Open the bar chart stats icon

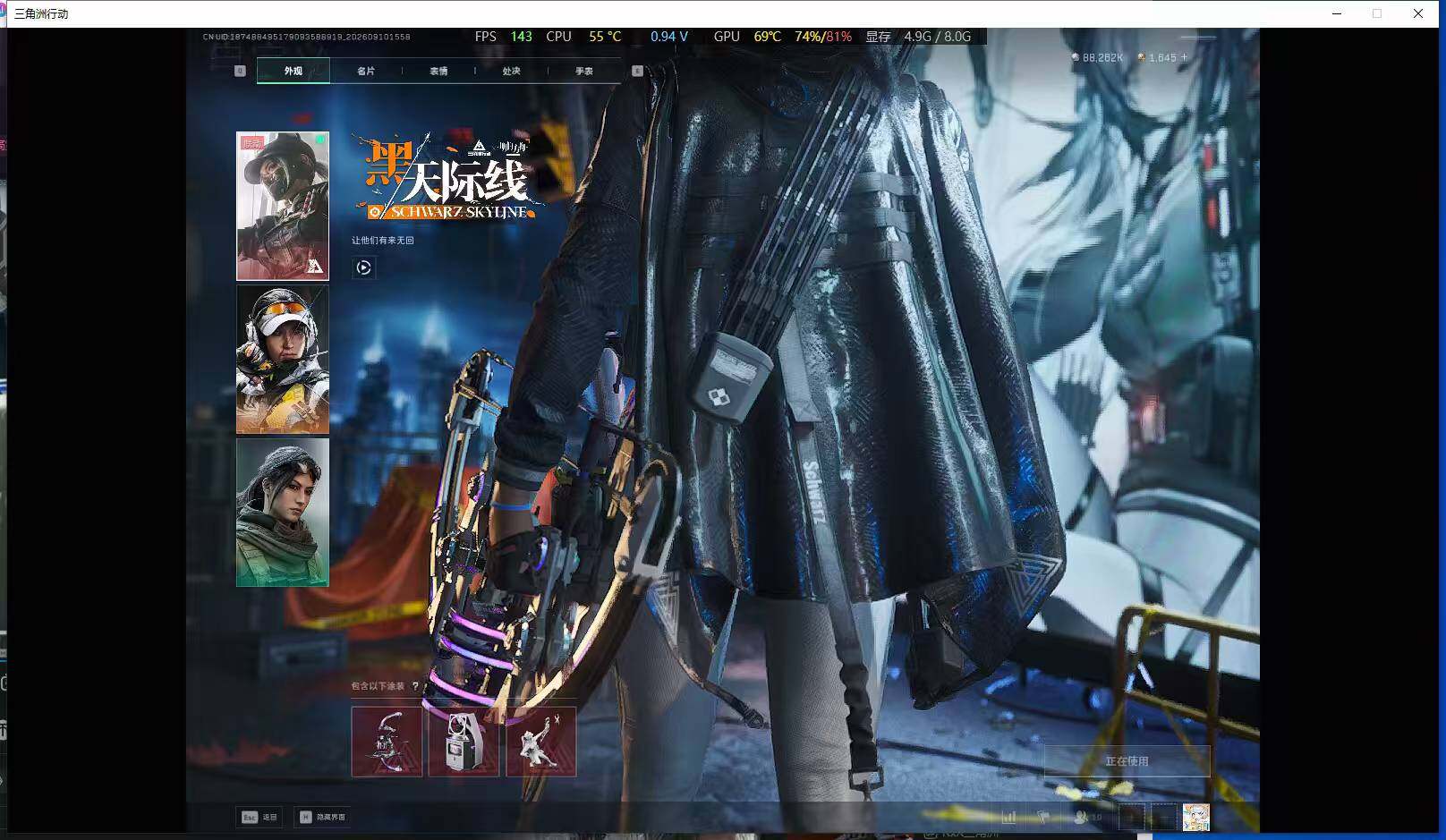tap(1009, 817)
